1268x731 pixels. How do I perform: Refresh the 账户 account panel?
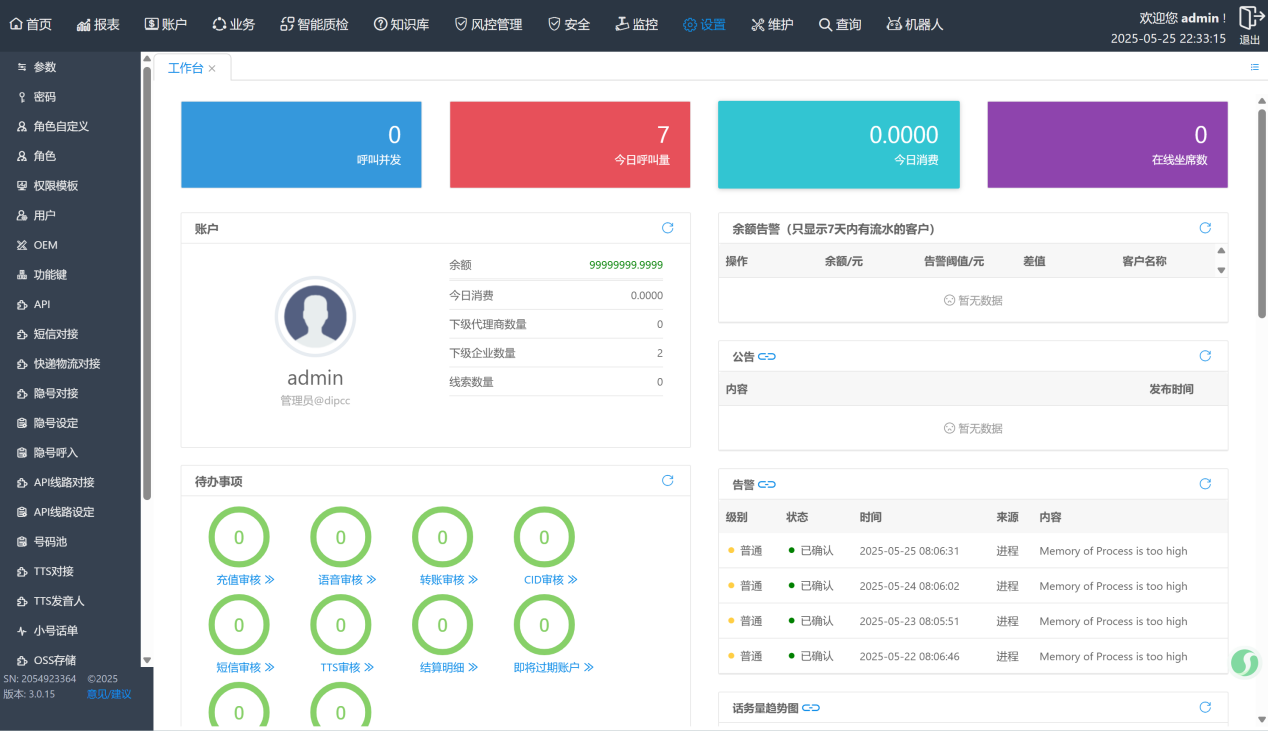667,228
